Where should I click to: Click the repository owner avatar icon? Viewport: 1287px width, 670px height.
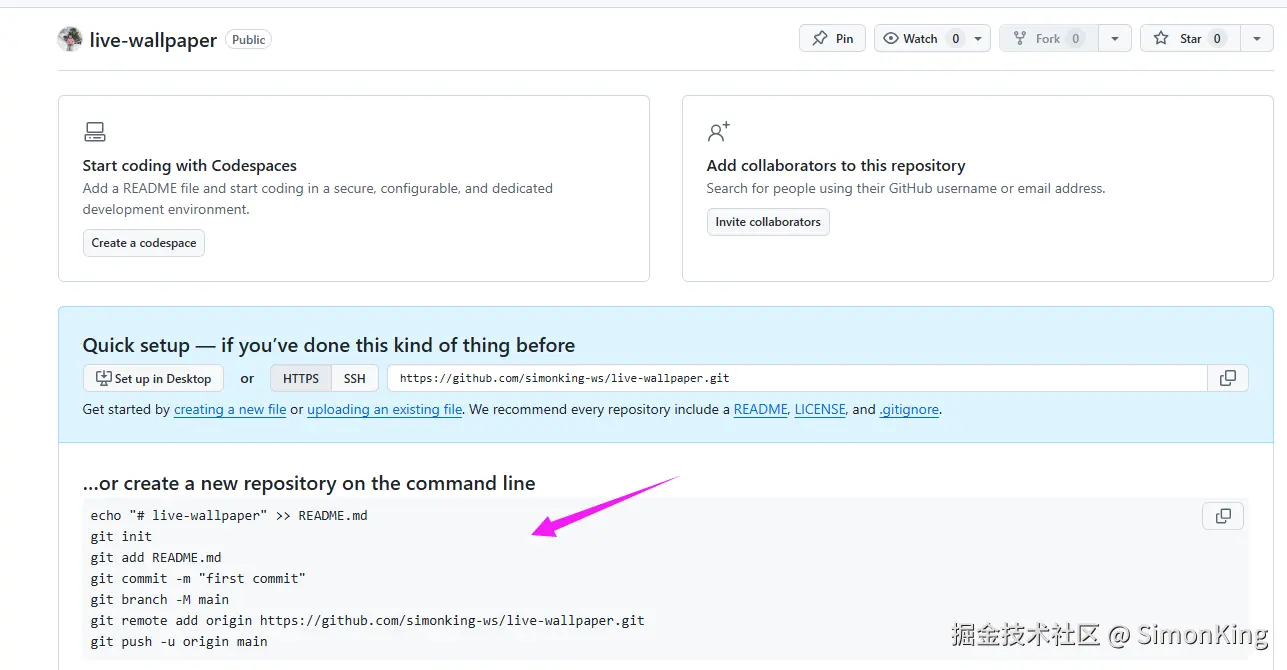point(70,40)
